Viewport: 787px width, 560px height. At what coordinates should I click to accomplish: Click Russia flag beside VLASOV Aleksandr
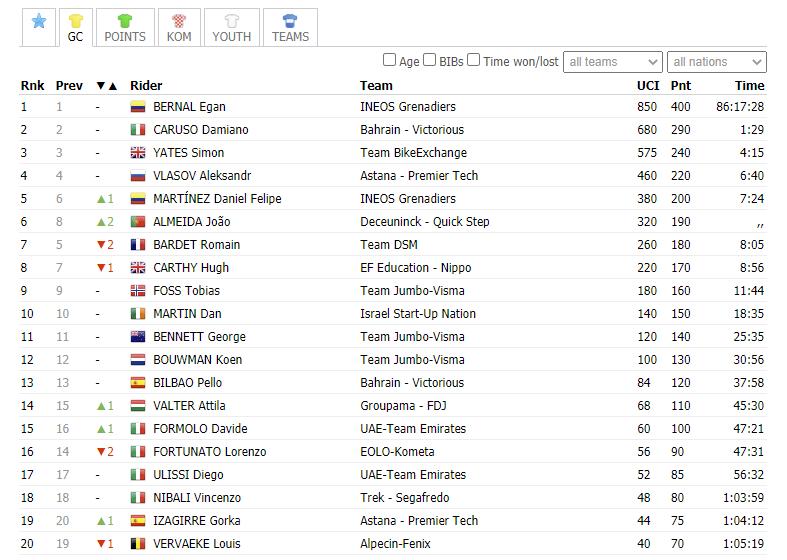tap(138, 176)
